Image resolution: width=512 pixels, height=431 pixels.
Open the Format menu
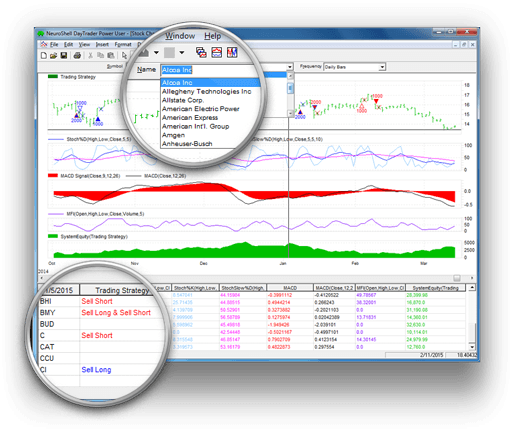tap(123, 44)
